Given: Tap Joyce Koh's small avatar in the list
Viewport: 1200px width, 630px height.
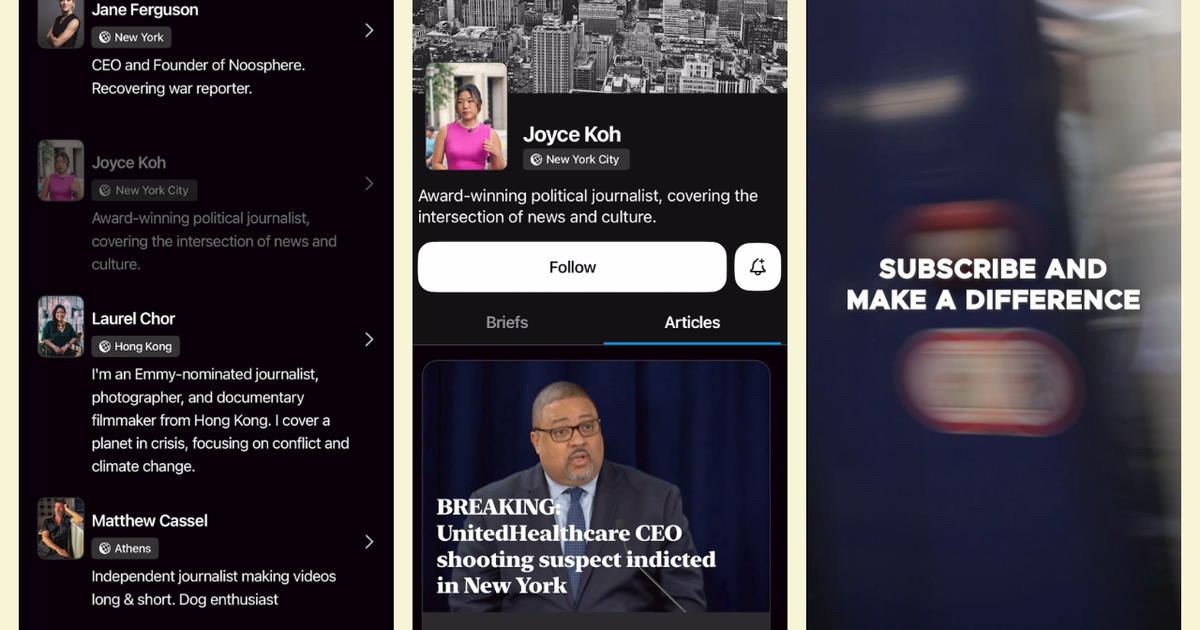Looking at the screenshot, I should pyautogui.click(x=61, y=170).
